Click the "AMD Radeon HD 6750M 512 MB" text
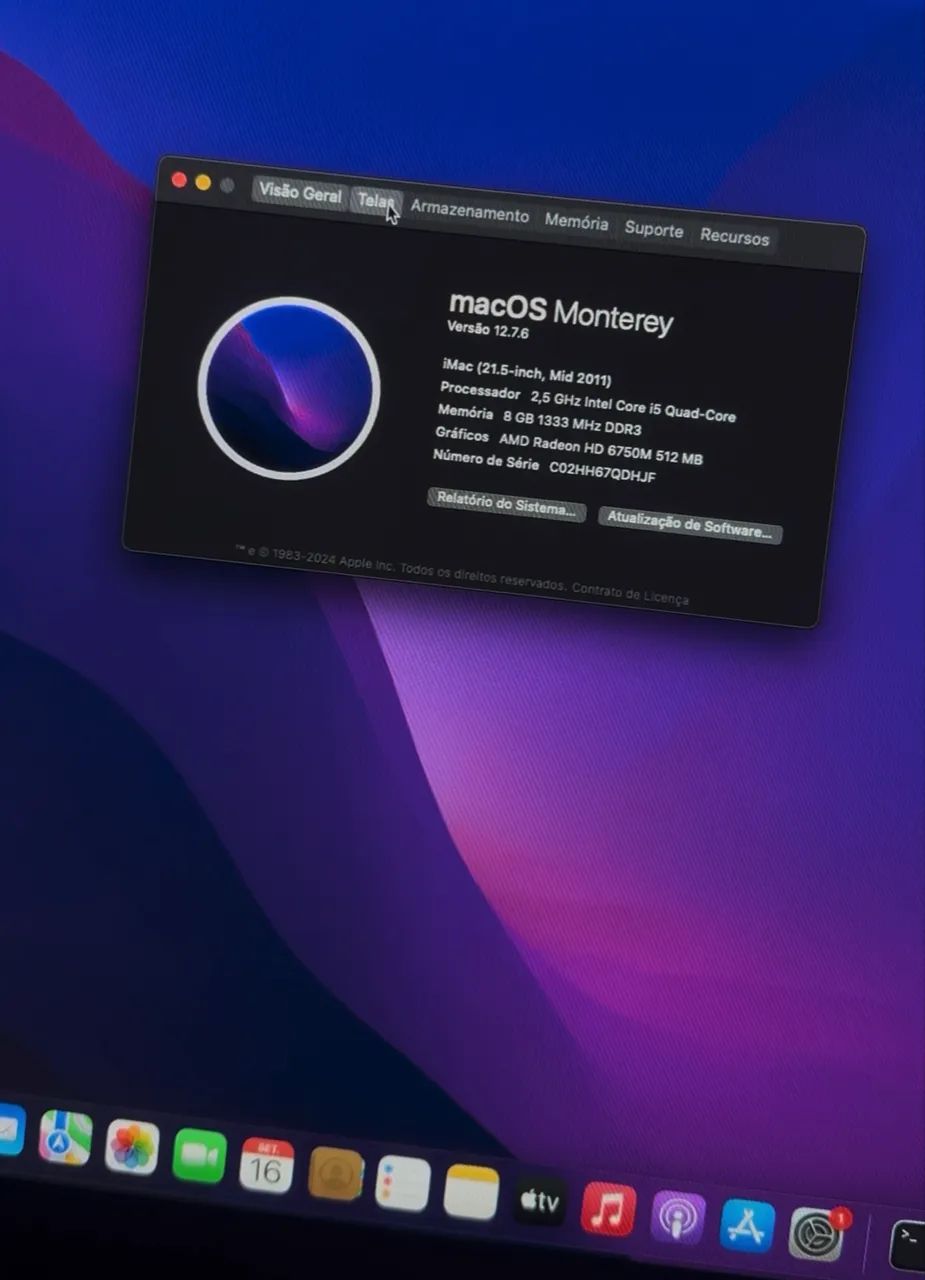This screenshot has width=925, height=1280. (600, 449)
